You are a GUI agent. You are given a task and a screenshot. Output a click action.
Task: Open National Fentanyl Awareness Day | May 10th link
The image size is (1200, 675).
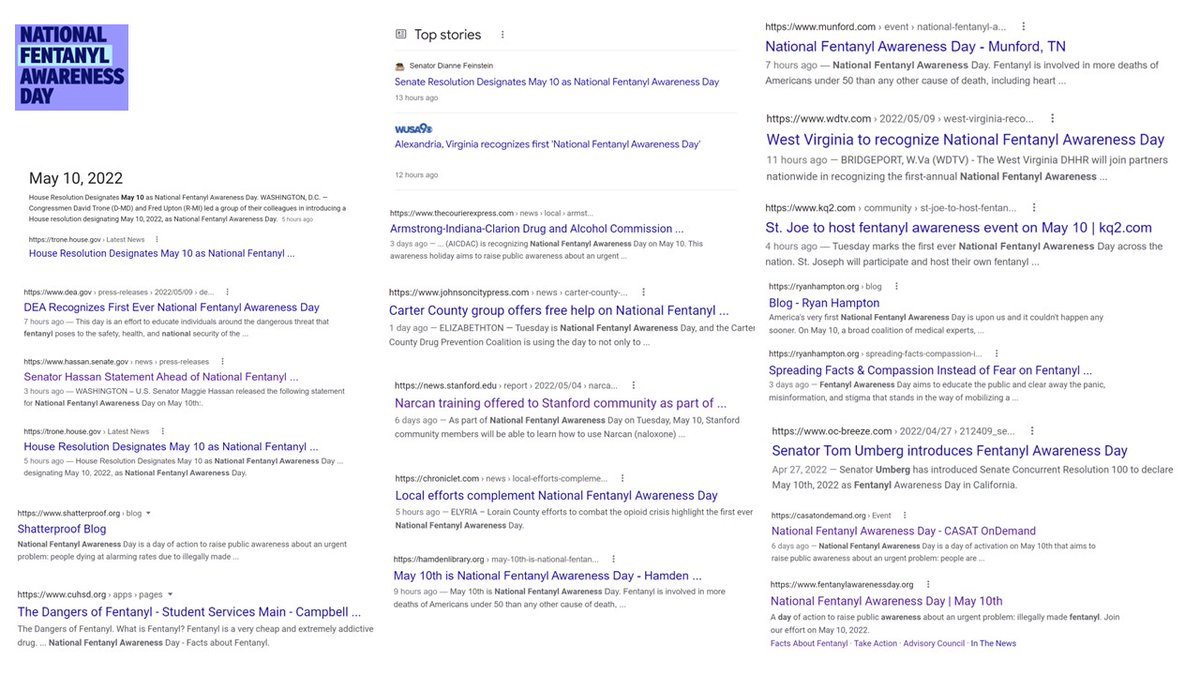click(887, 602)
